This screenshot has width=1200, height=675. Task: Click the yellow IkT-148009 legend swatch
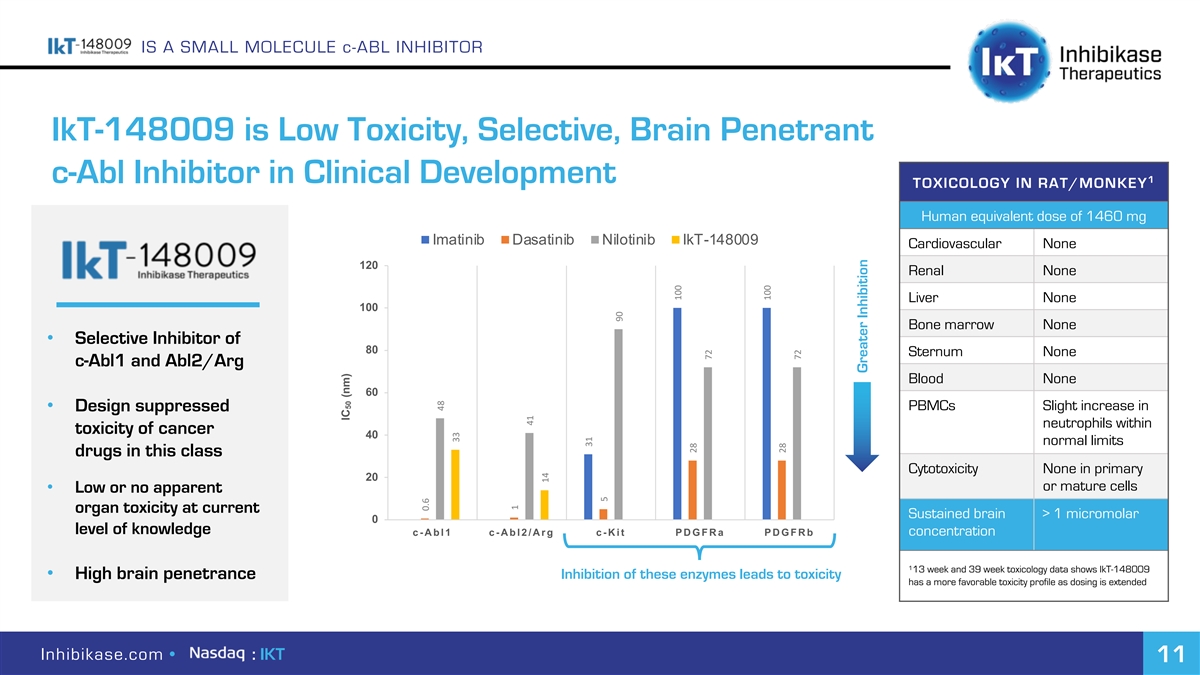675,240
